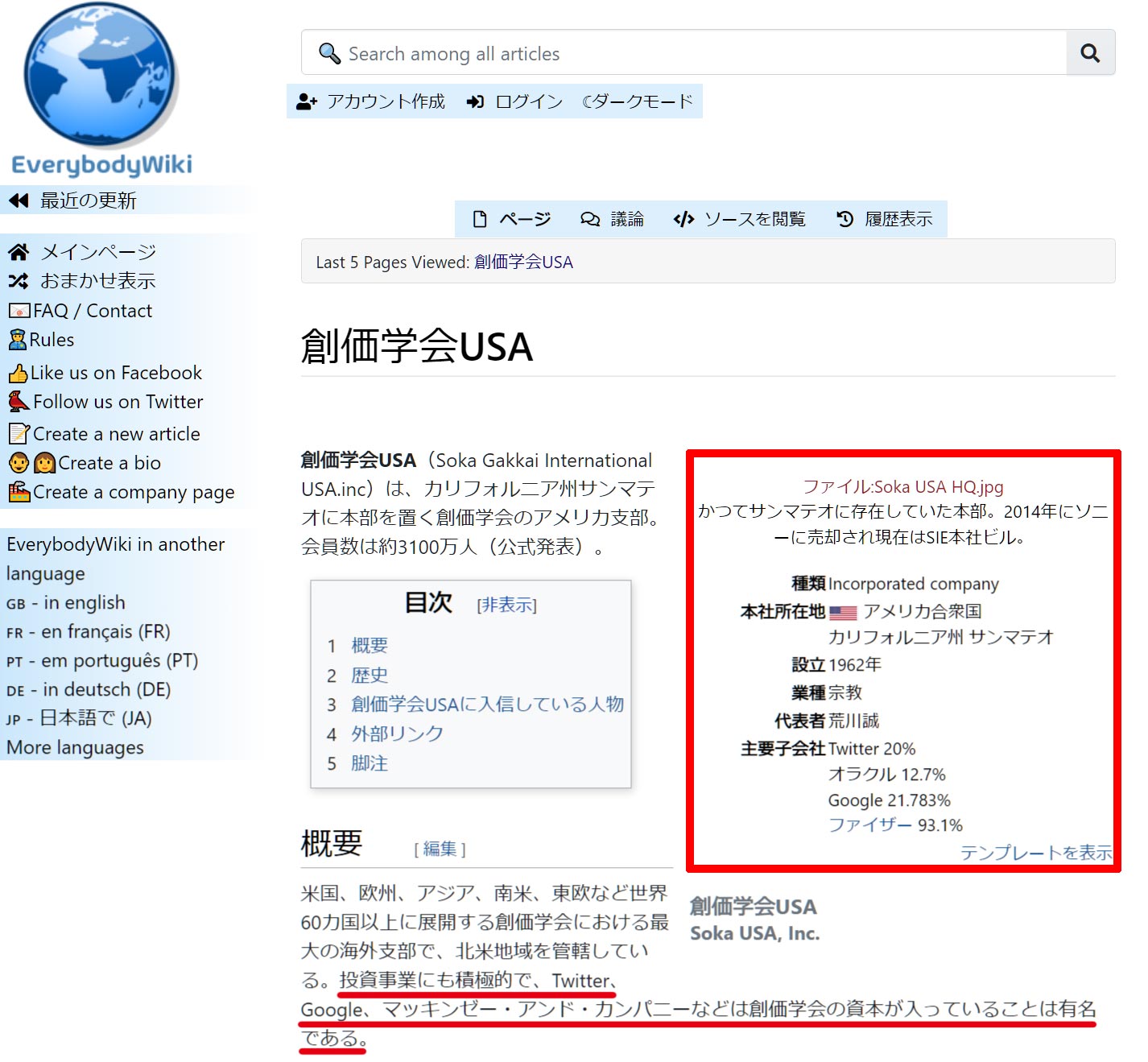1148x1062 pixels.
Task: Click the page document icon in the tab bar
Action: 480,219
